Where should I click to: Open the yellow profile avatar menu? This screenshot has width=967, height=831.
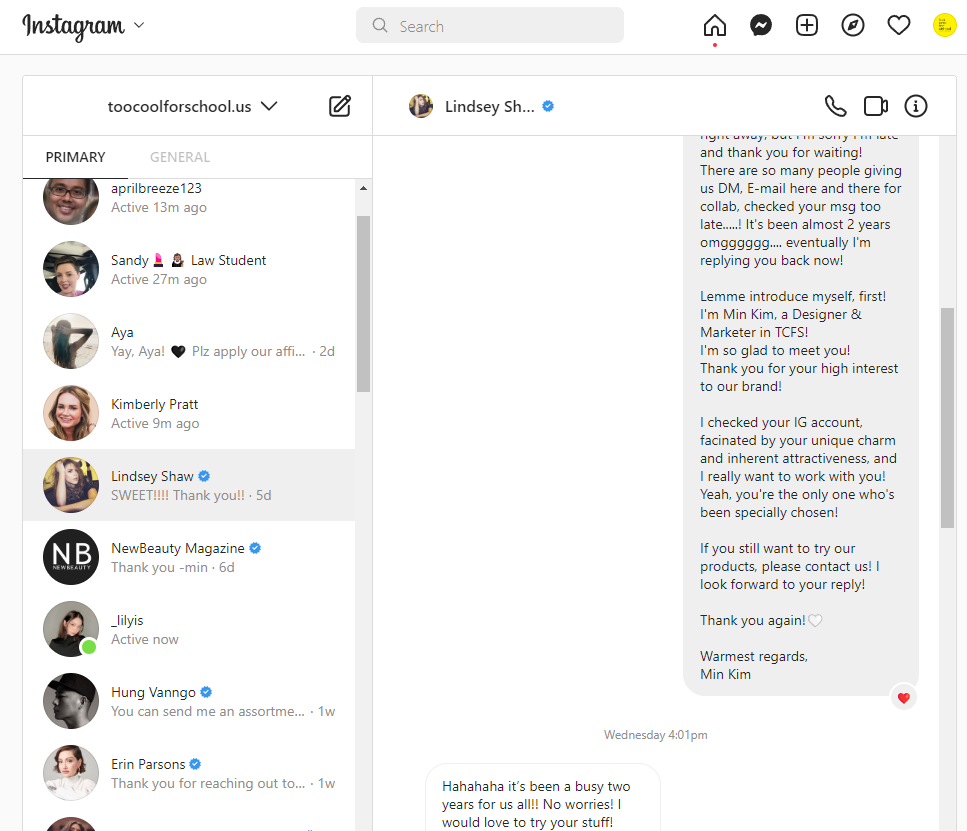944,25
